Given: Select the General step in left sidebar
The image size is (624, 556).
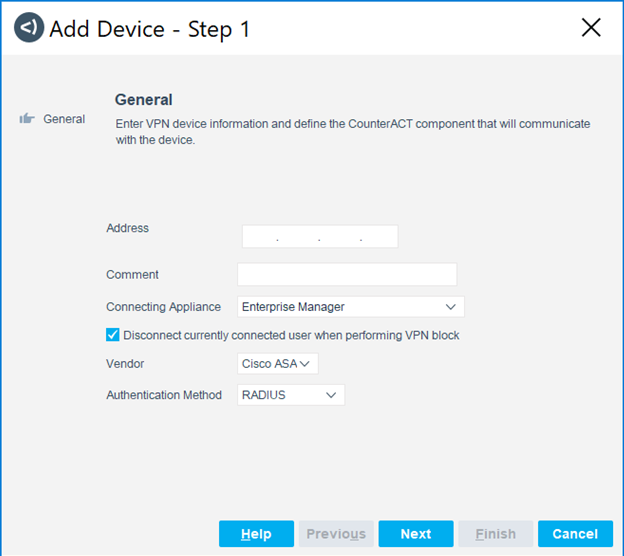Looking at the screenshot, I should (x=64, y=119).
